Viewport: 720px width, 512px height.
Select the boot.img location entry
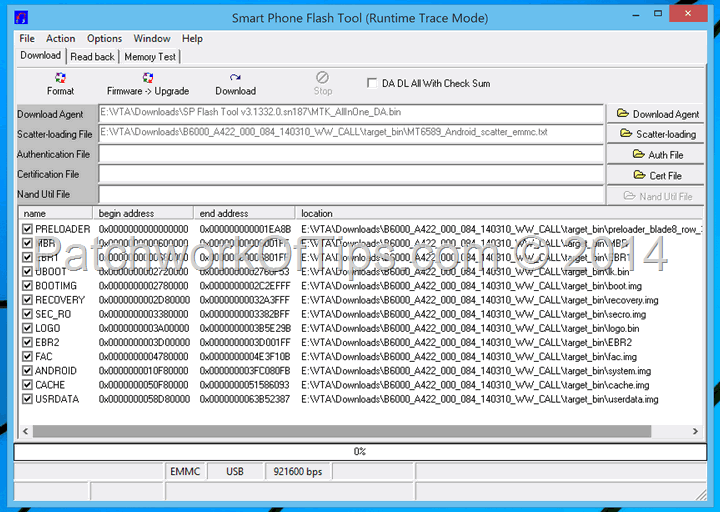click(472, 286)
